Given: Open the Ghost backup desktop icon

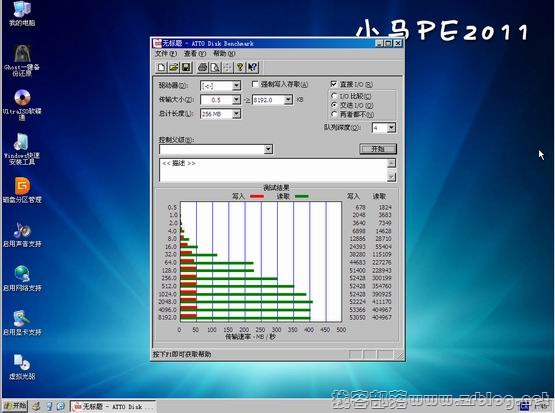Looking at the screenshot, I should click(x=22, y=60).
